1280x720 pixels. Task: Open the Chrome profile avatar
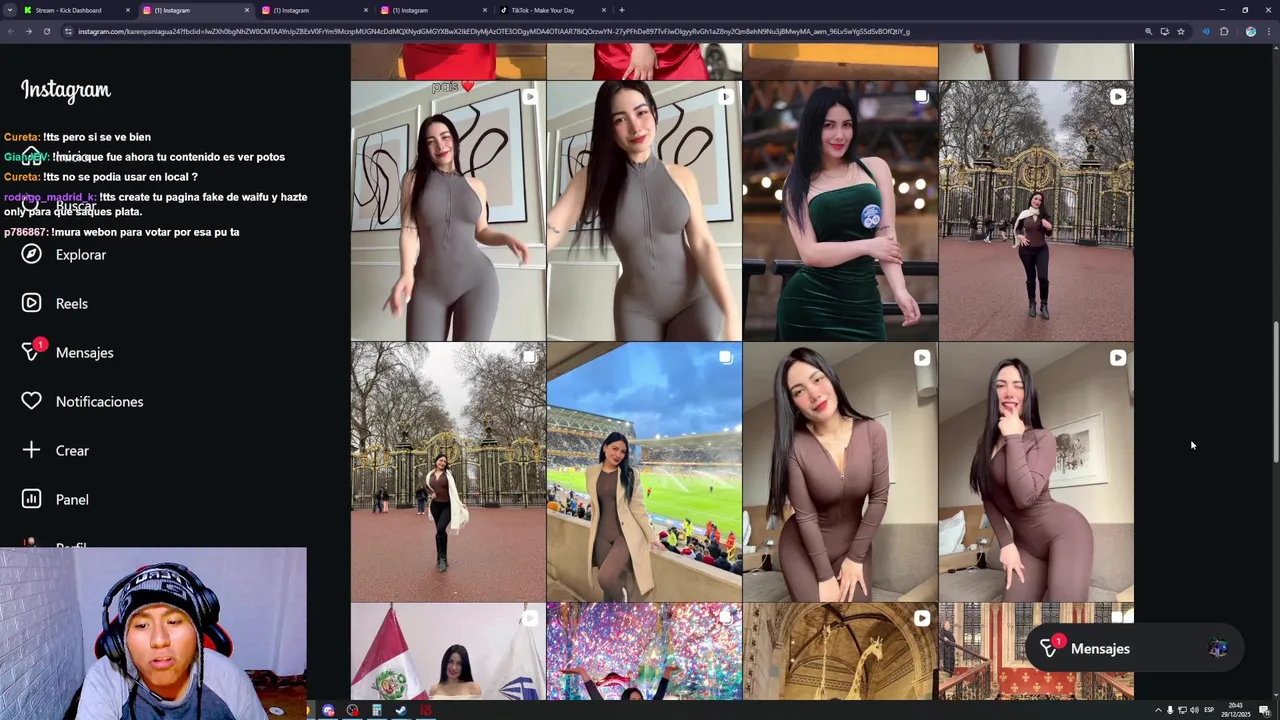[x=1250, y=31]
